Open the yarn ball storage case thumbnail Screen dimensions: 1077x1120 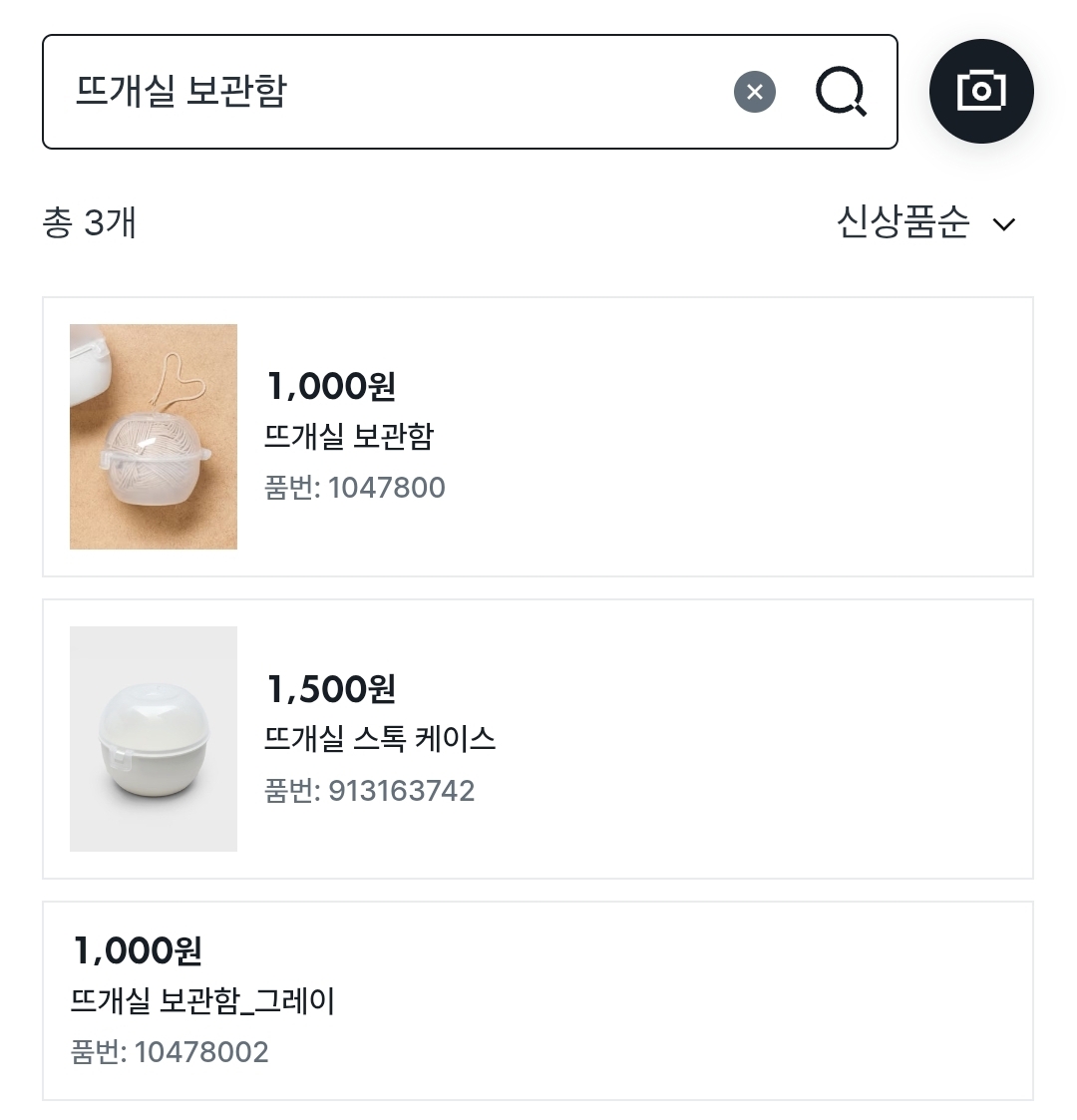(154, 437)
